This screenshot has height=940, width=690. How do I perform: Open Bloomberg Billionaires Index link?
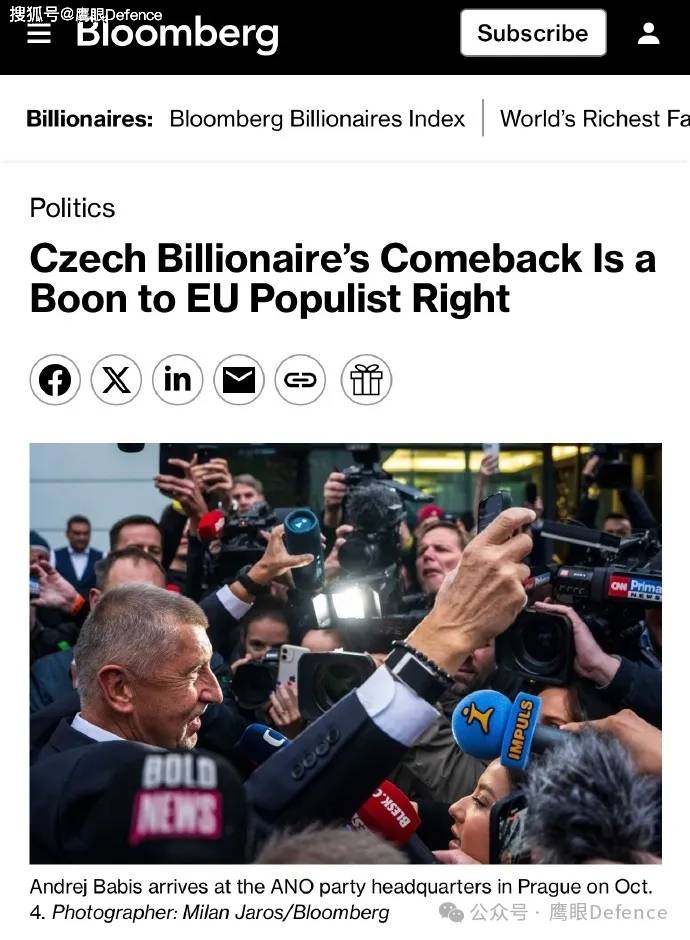[x=317, y=119]
